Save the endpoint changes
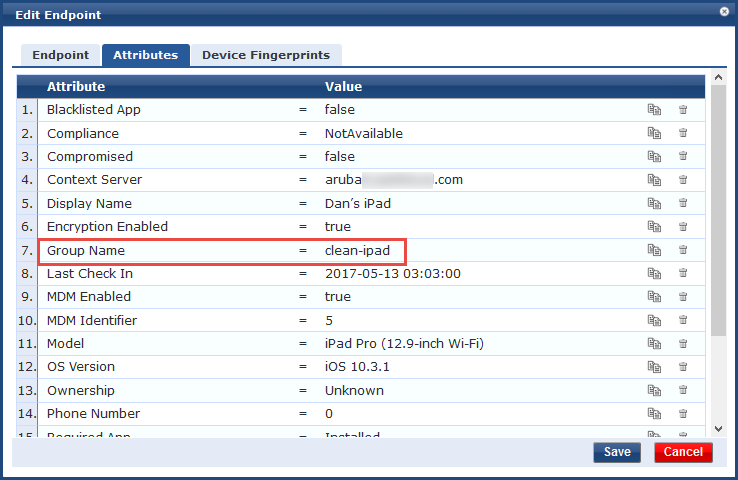Image resolution: width=738 pixels, height=480 pixels. [617, 452]
